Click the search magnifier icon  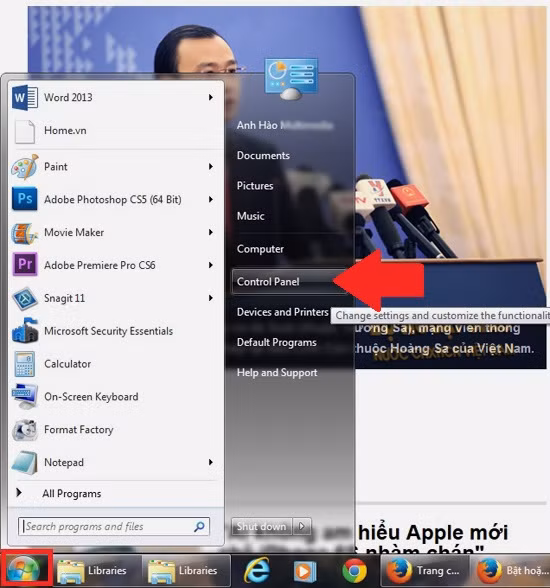[x=199, y=526]
